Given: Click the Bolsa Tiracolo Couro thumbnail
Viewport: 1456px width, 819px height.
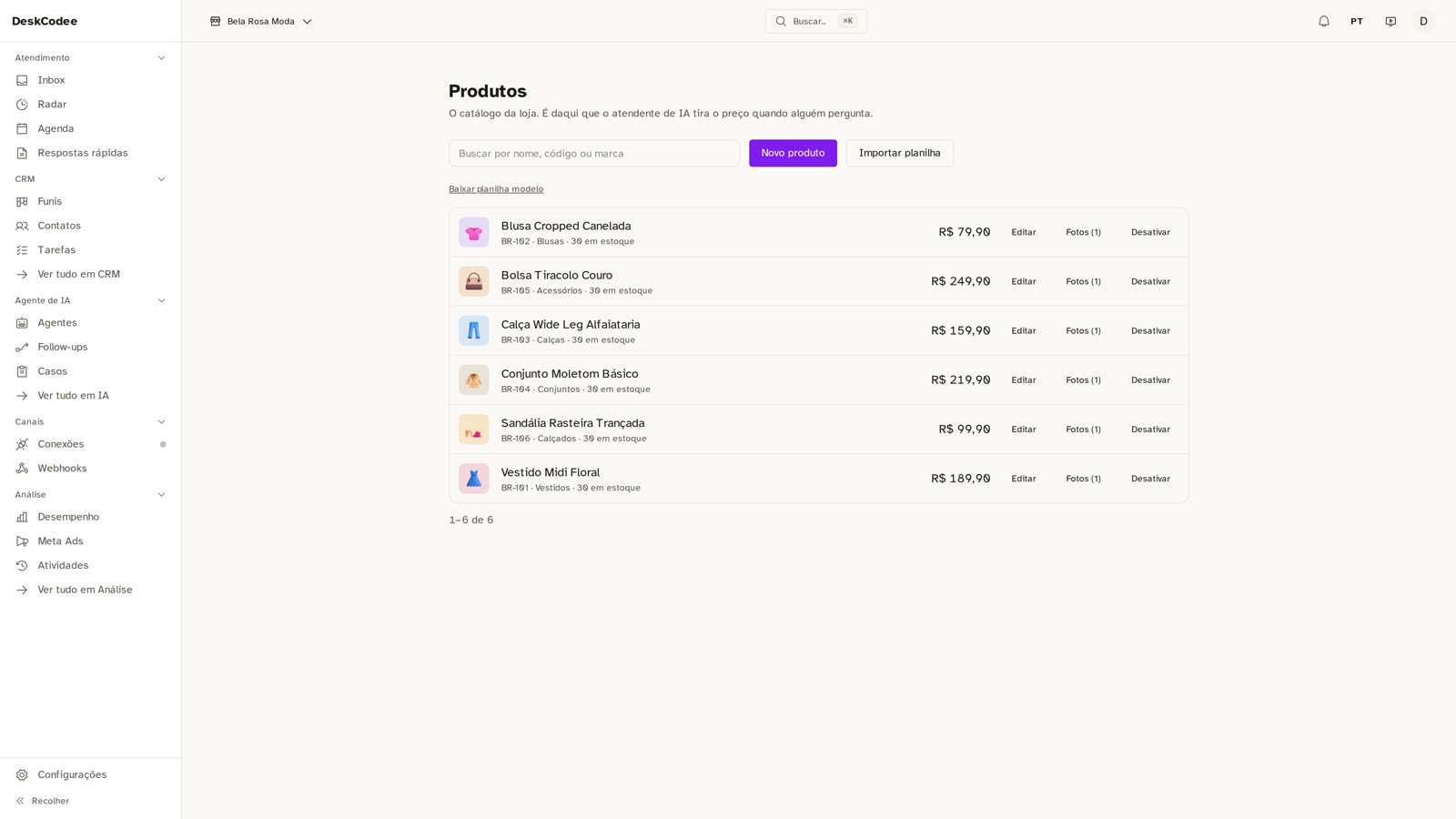Looking at the screenshot, I should [474, 281].
